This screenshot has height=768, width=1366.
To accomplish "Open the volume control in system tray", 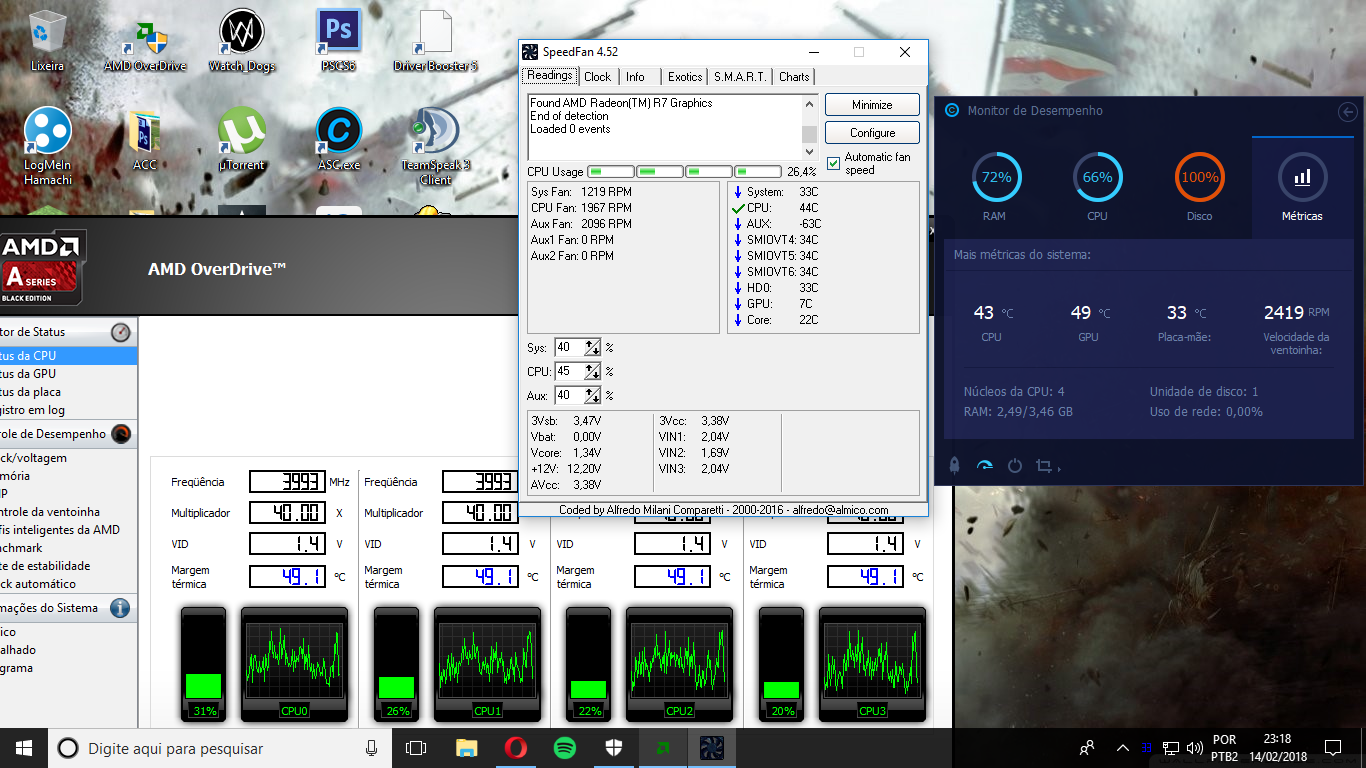I will point(1194,748).
